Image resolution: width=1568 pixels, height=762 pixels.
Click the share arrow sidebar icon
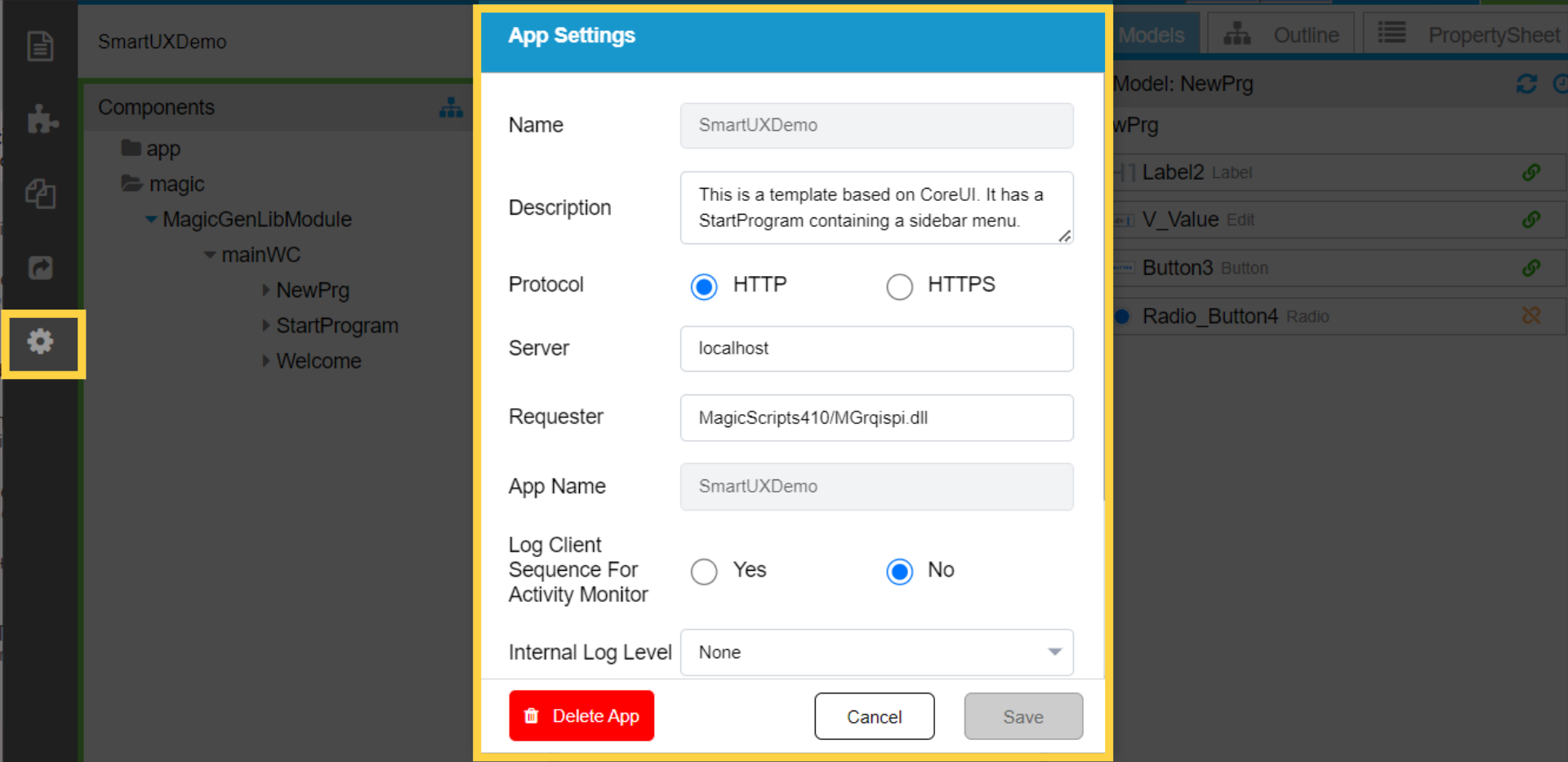coord(40,268)
